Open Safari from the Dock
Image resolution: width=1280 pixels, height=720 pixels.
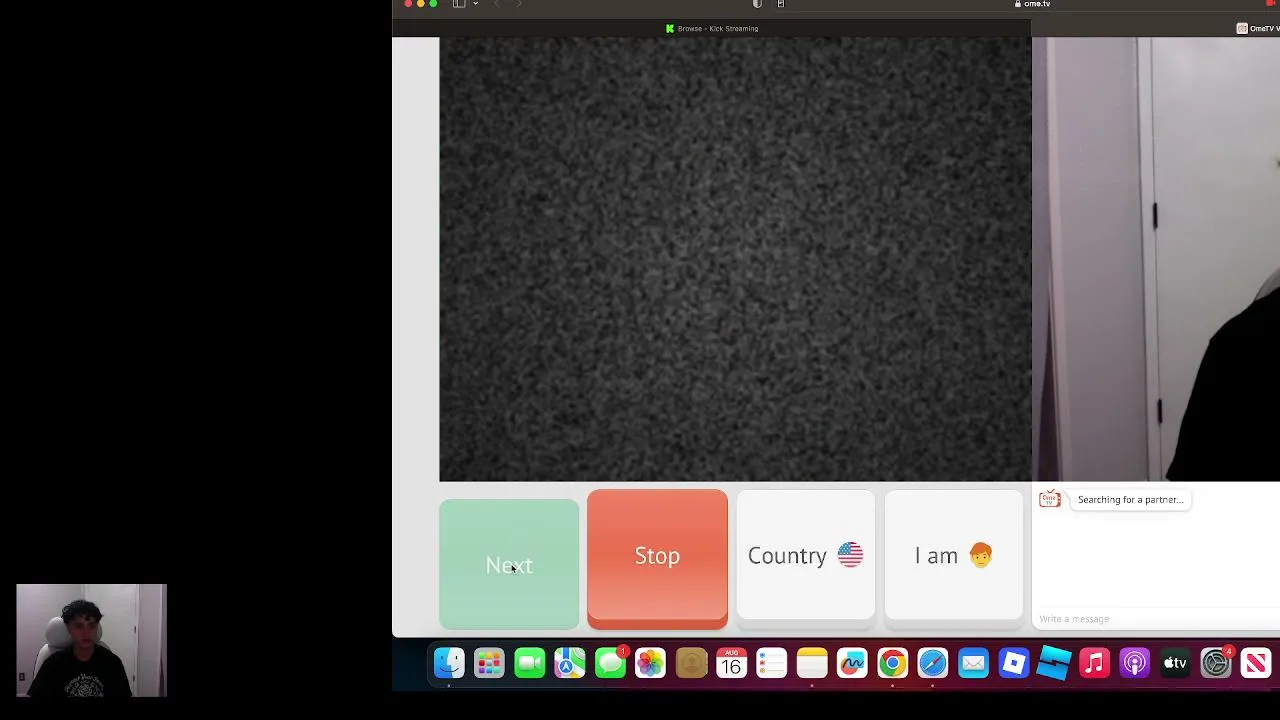coord(933,663)
